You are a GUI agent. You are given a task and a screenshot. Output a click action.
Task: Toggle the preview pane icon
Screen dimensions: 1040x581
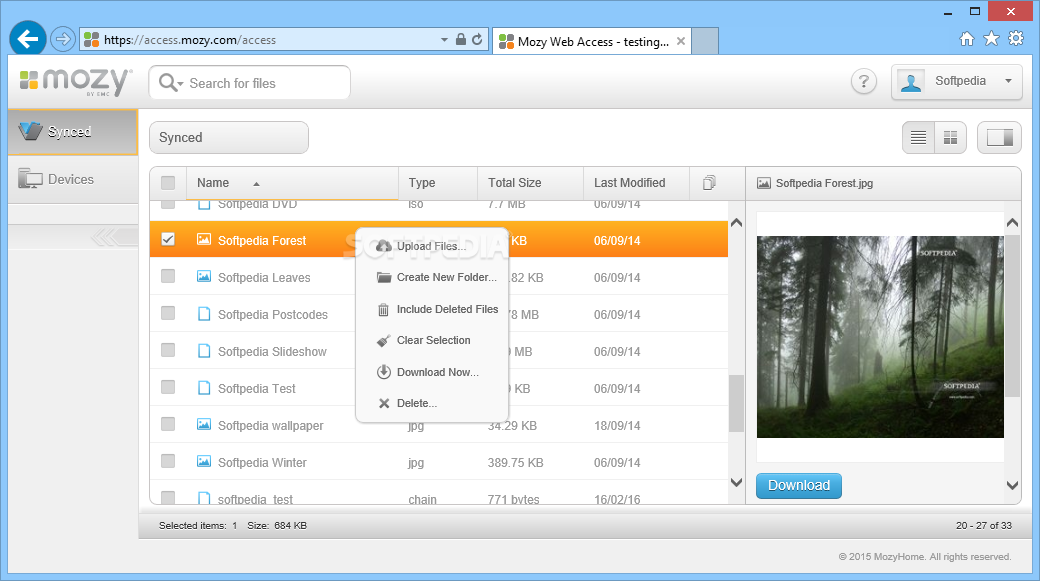(x=999, y=137)
